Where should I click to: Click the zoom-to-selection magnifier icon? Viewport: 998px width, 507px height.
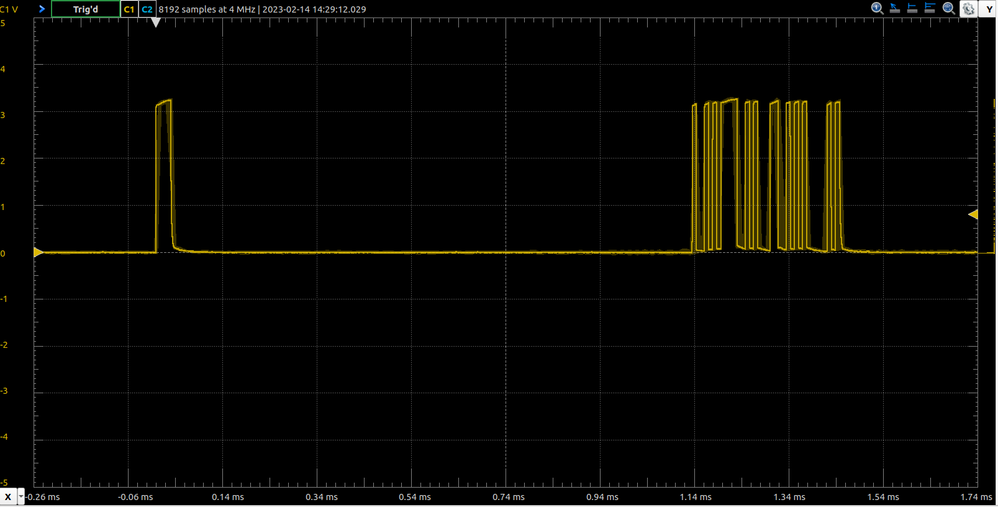[x=948, y=8]
